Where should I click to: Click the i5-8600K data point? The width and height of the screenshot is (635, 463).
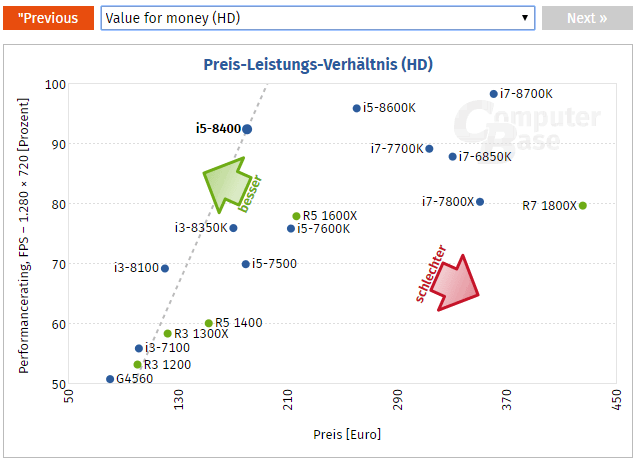(x=356, y=108)
